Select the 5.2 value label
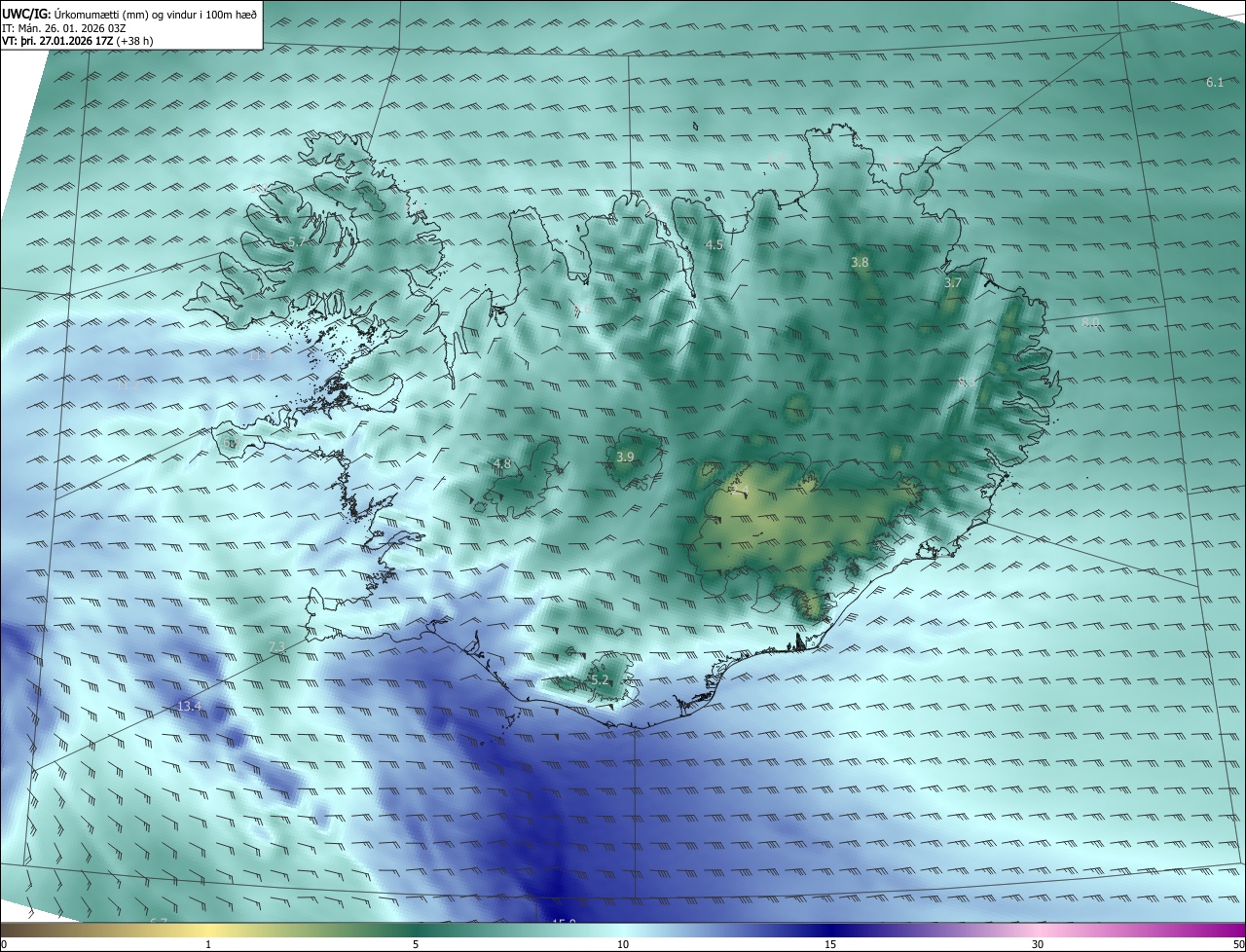The image size is (1246, 952). click(600, 679)
